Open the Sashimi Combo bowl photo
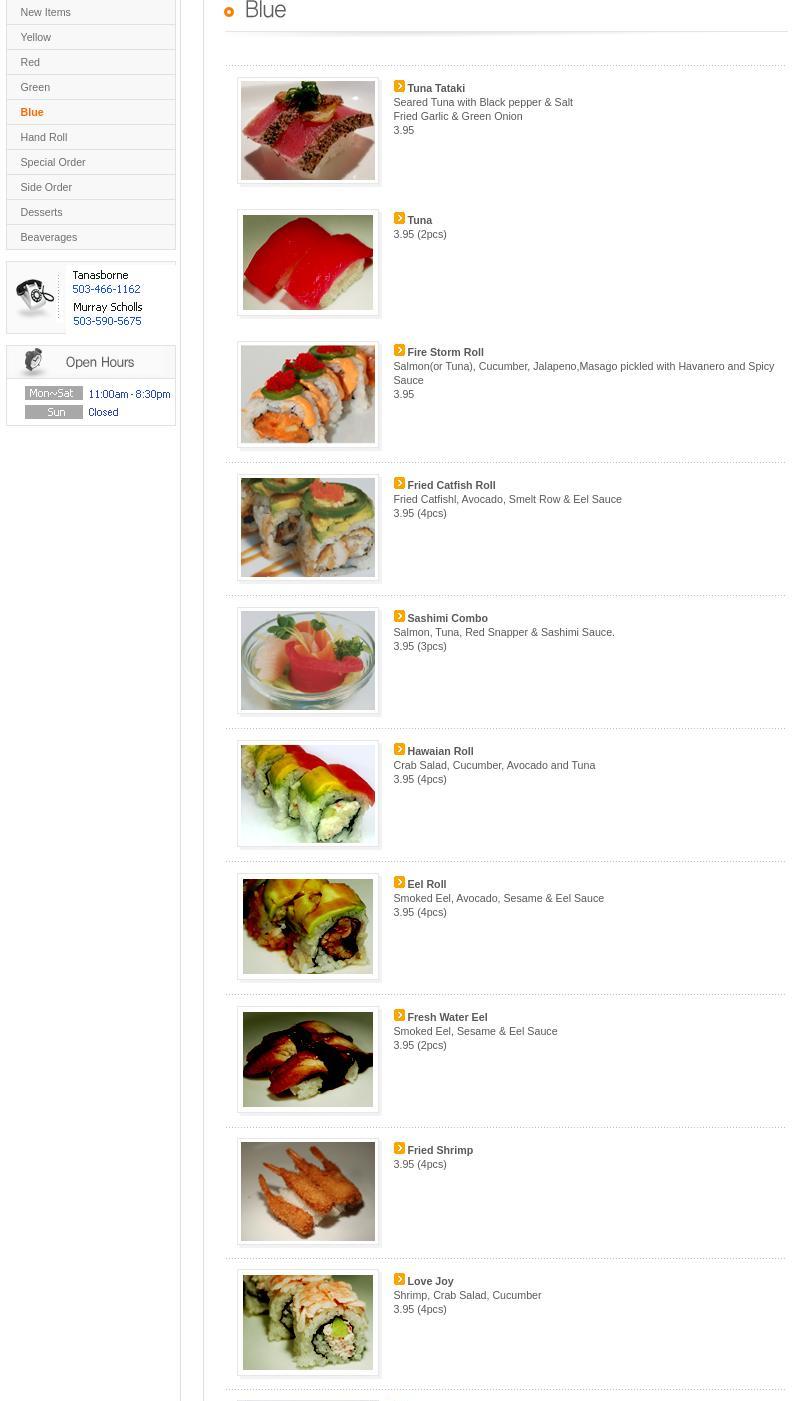 click(308, 661)
